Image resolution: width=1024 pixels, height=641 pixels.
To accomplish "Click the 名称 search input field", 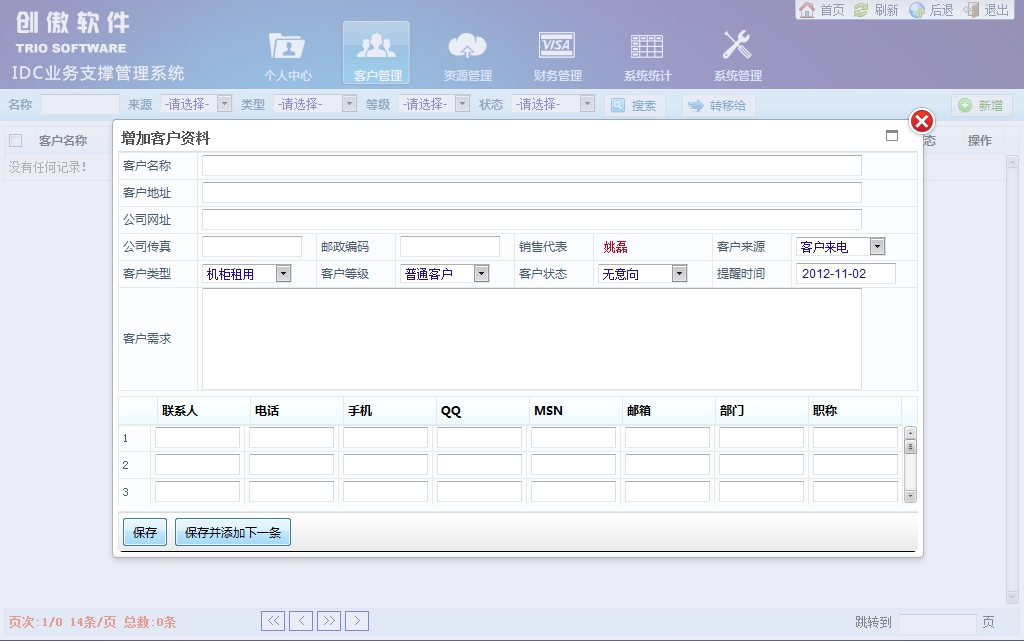I will (x=80, y=104).
